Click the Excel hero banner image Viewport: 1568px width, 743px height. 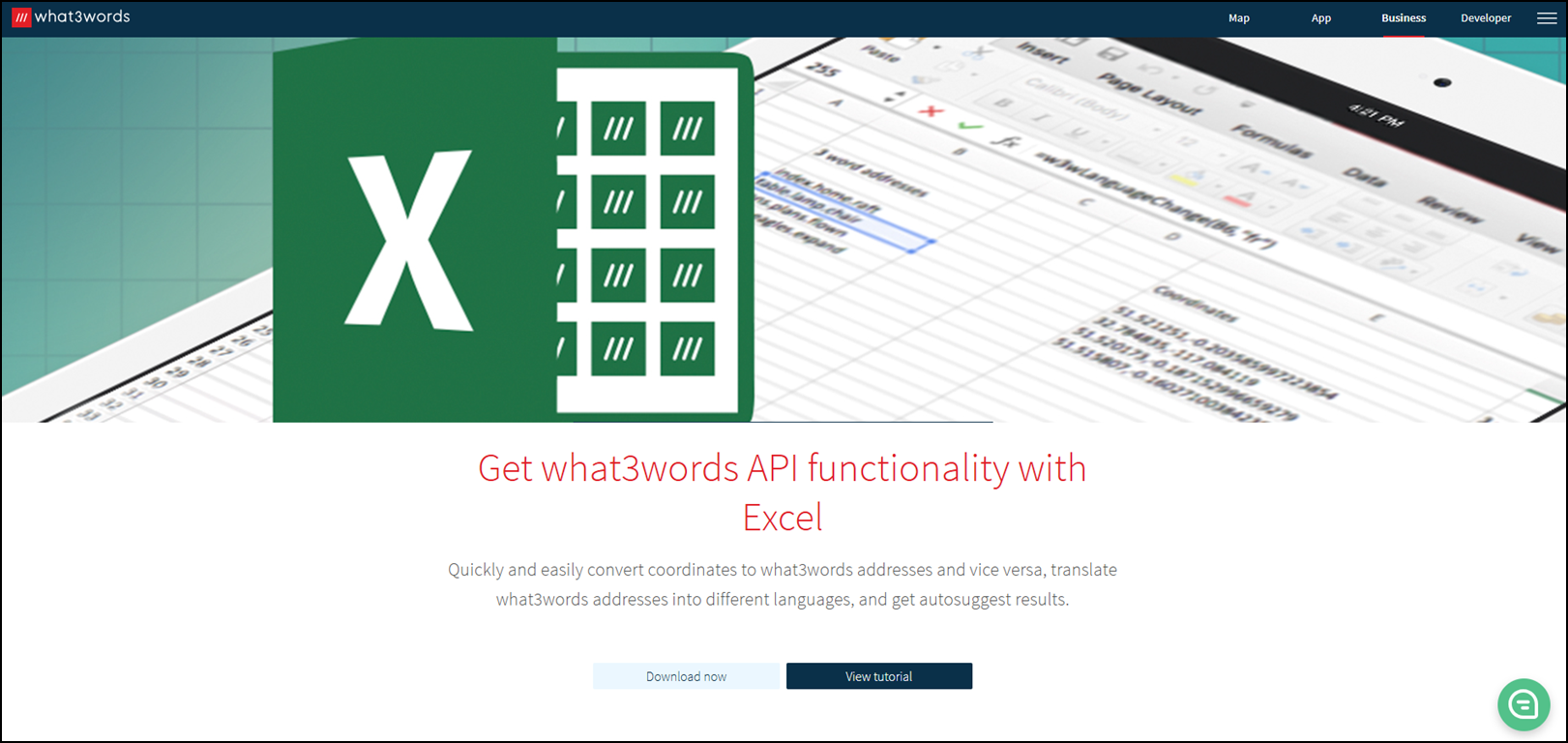coord(784,229)
